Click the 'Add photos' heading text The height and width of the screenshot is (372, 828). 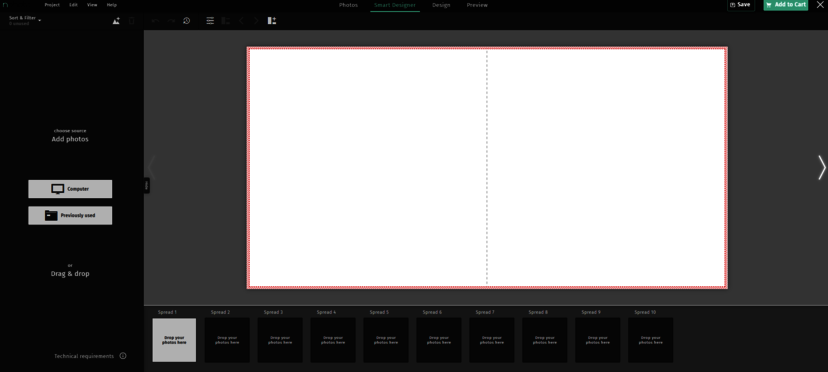(x=70, y=139)
